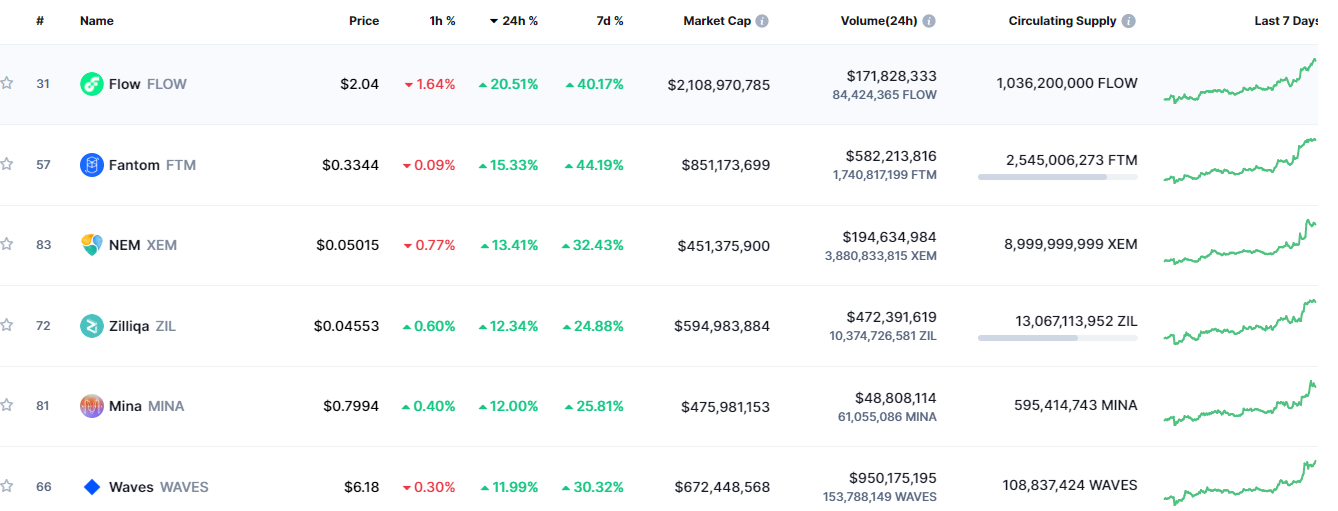The image size is (1338, 511).
Task: Show the Market Cap info tooltip icon
Action: [762, 21]
